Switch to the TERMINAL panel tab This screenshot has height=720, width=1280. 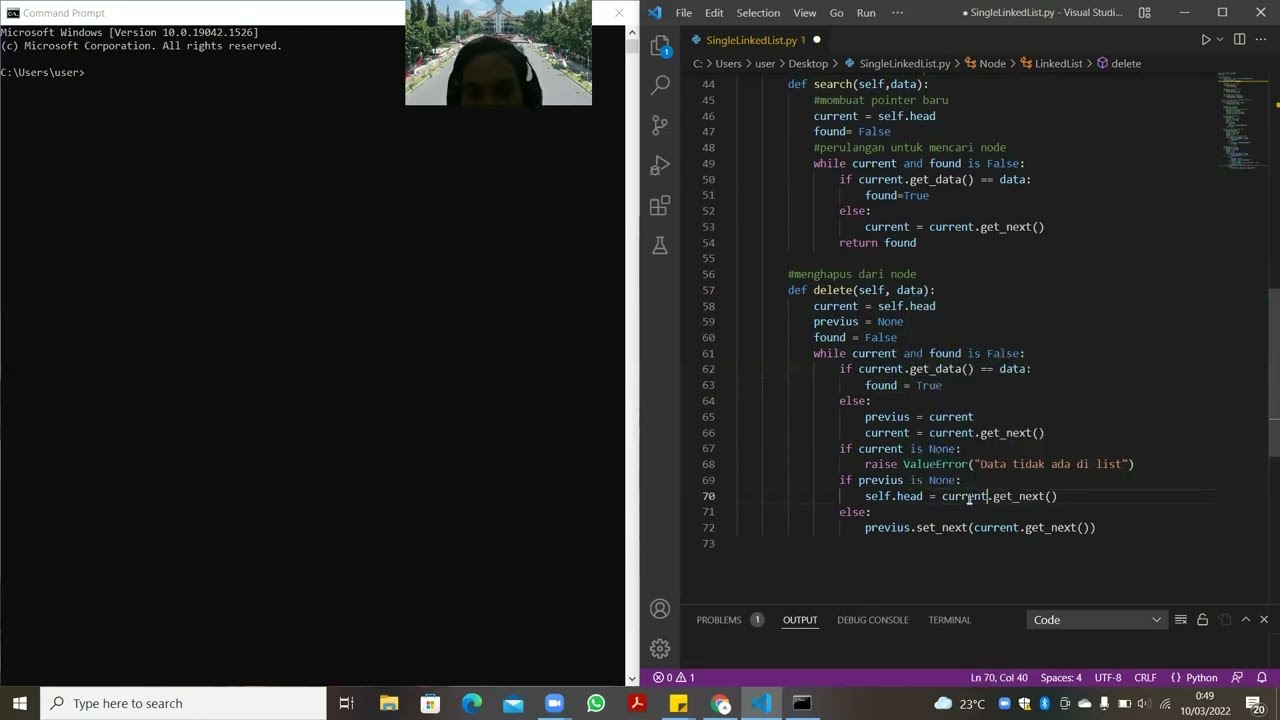(949, 620)
